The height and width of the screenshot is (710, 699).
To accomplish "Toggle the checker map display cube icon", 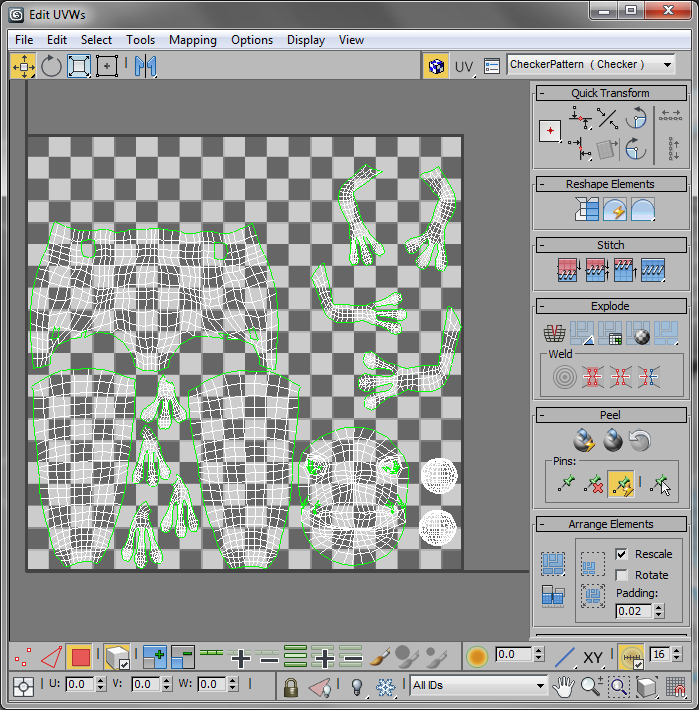I will click(436, 67).
